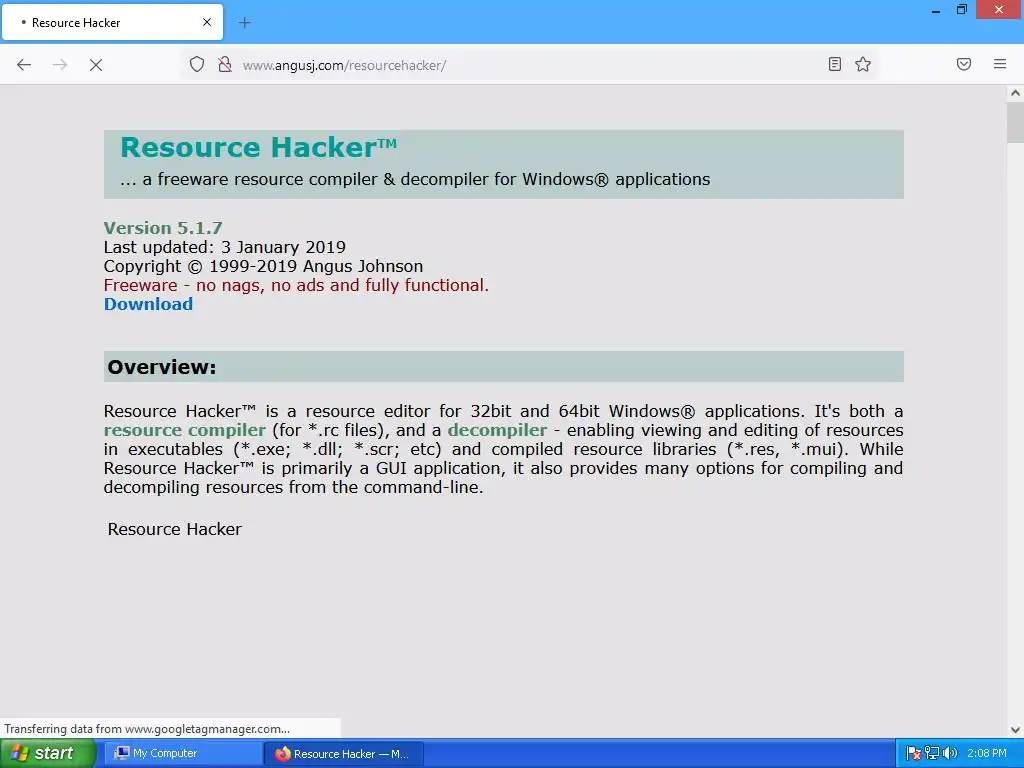Click the freeware resource compiler tagline
Screen dimensions: 1024x768
415,180
